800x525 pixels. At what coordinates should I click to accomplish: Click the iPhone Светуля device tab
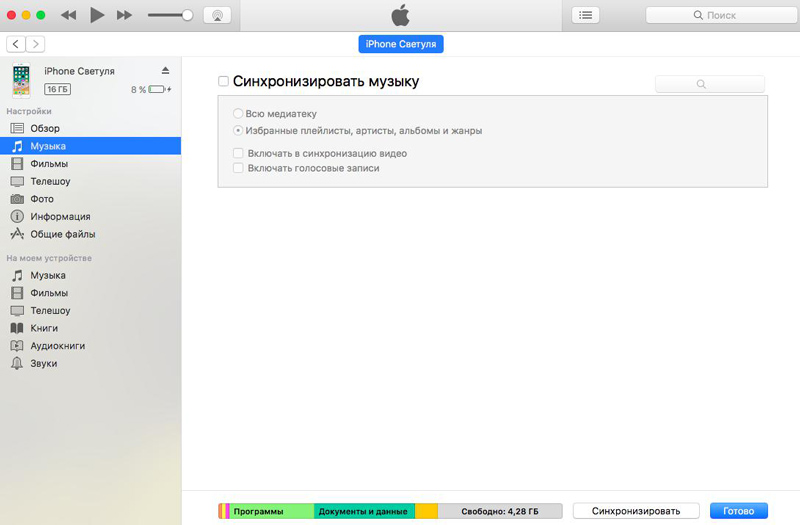401,44
